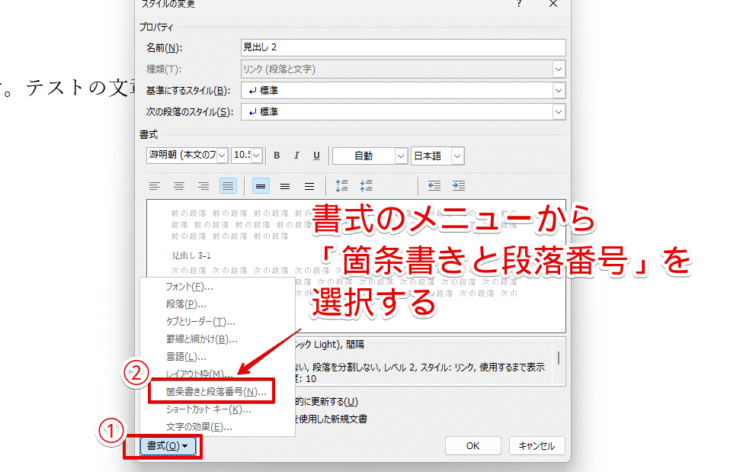Select justified alignment icon
The width and height of the screenshot is (740, 472).
pos(228,186)
